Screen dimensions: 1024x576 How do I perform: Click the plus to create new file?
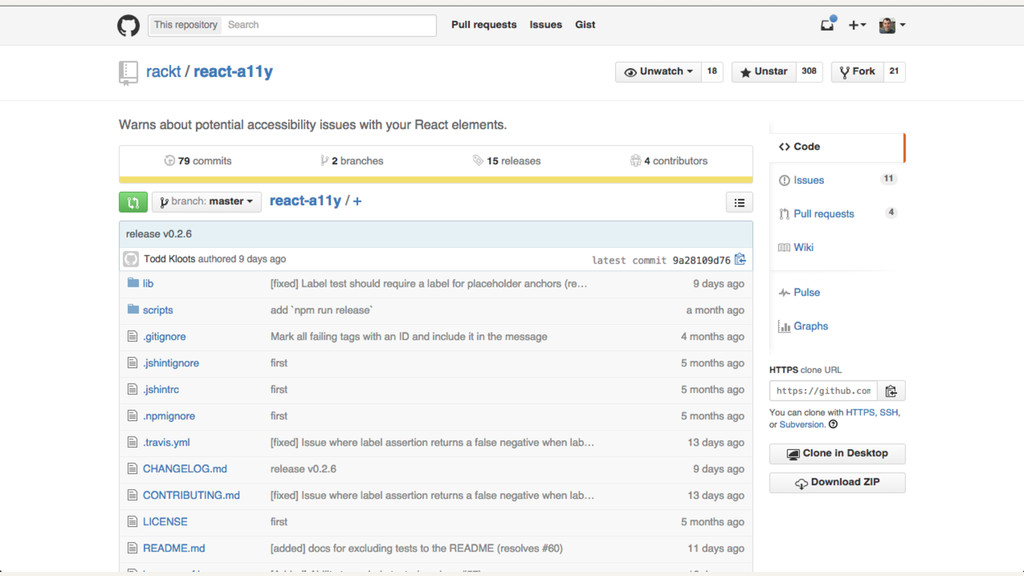click(x=357, y=201)
